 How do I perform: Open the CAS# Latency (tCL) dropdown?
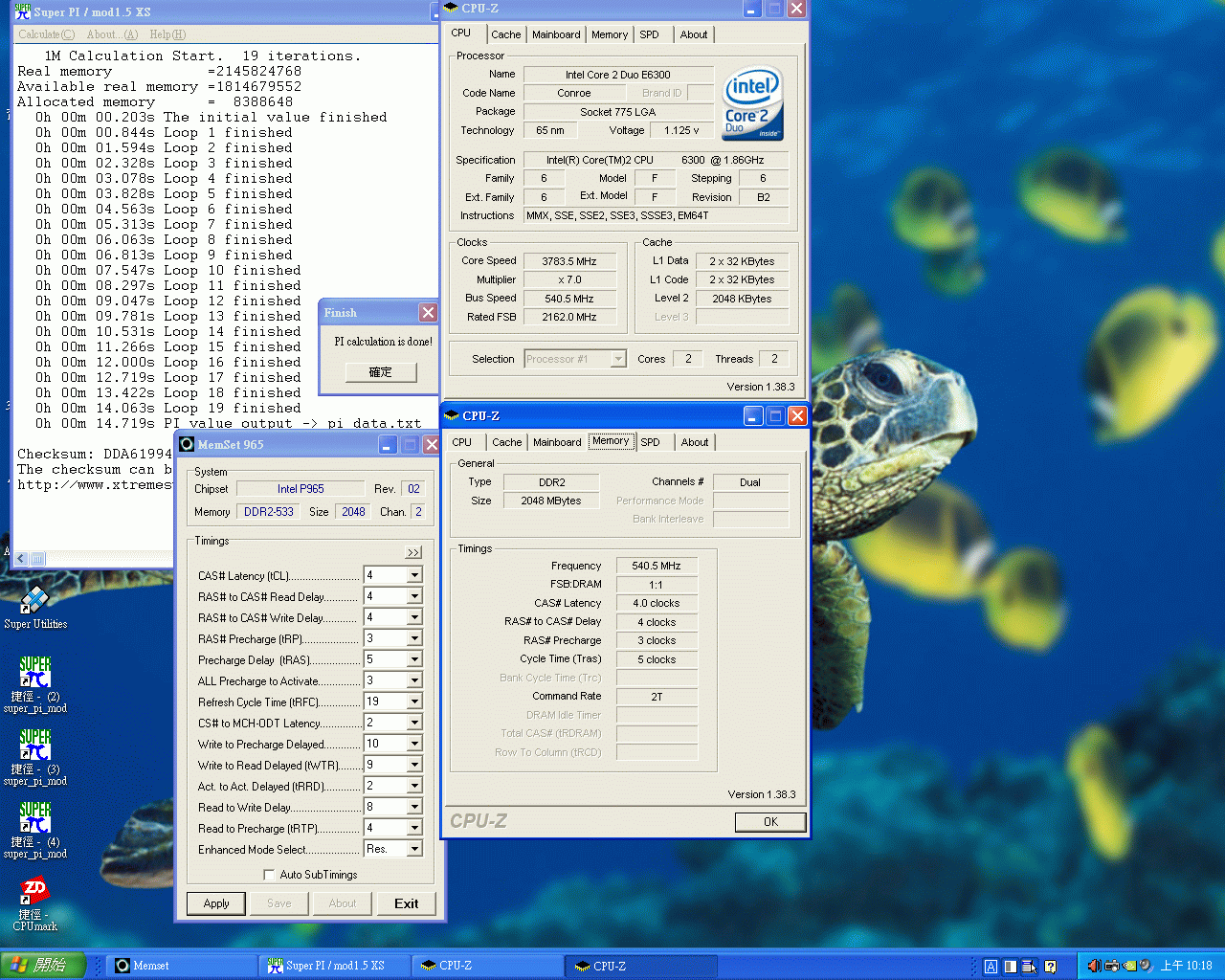pyautogui.click(x=414, y=575)
